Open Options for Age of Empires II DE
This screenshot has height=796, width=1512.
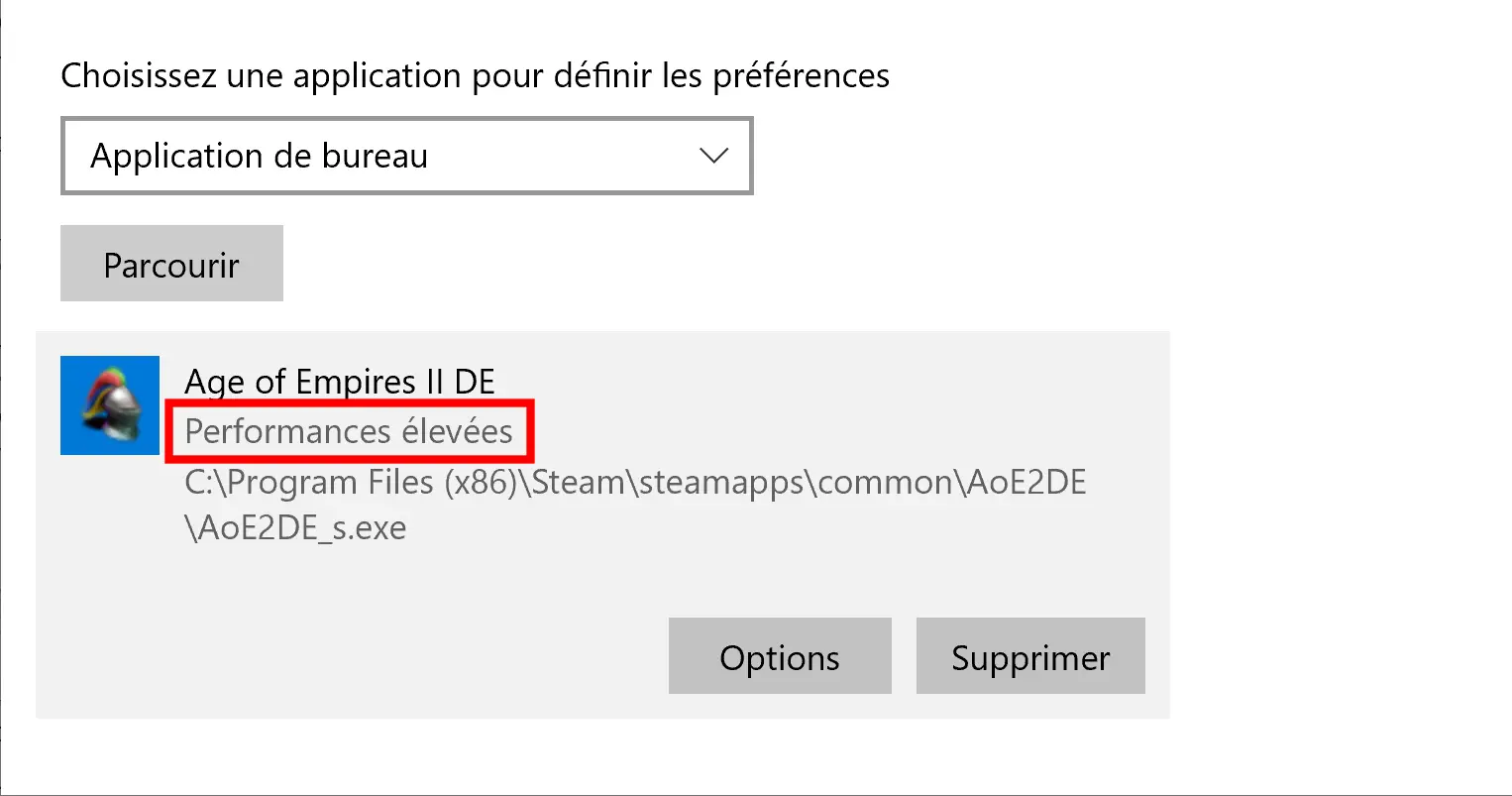[x=780, y=656]
